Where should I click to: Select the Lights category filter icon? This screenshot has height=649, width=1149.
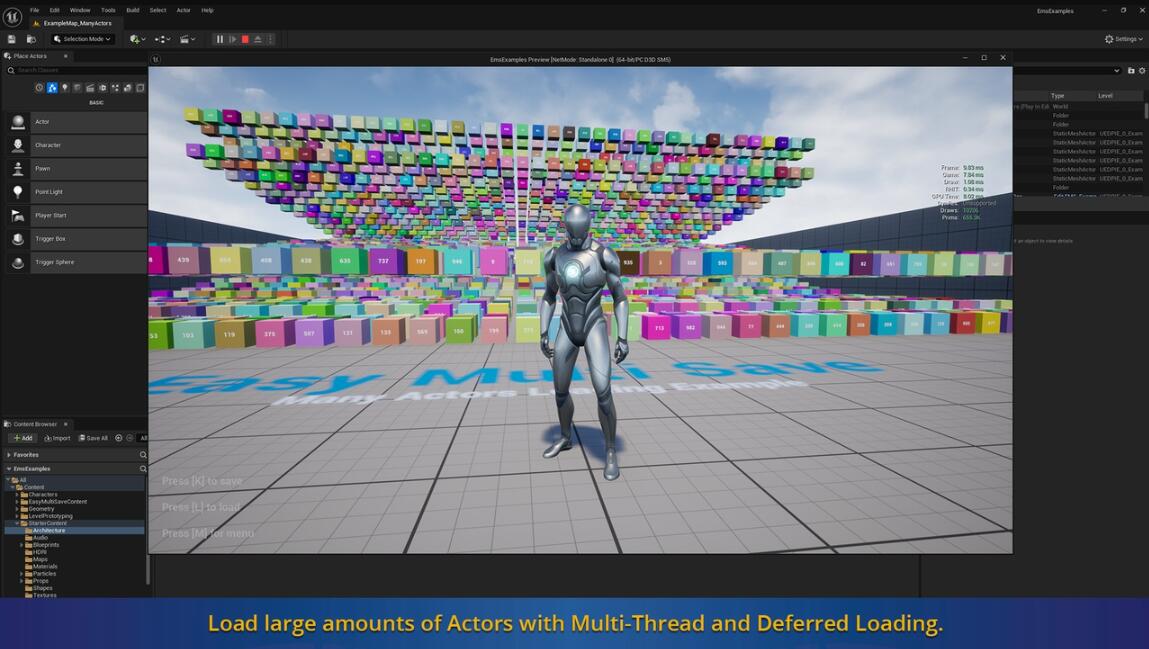[65, 88]
